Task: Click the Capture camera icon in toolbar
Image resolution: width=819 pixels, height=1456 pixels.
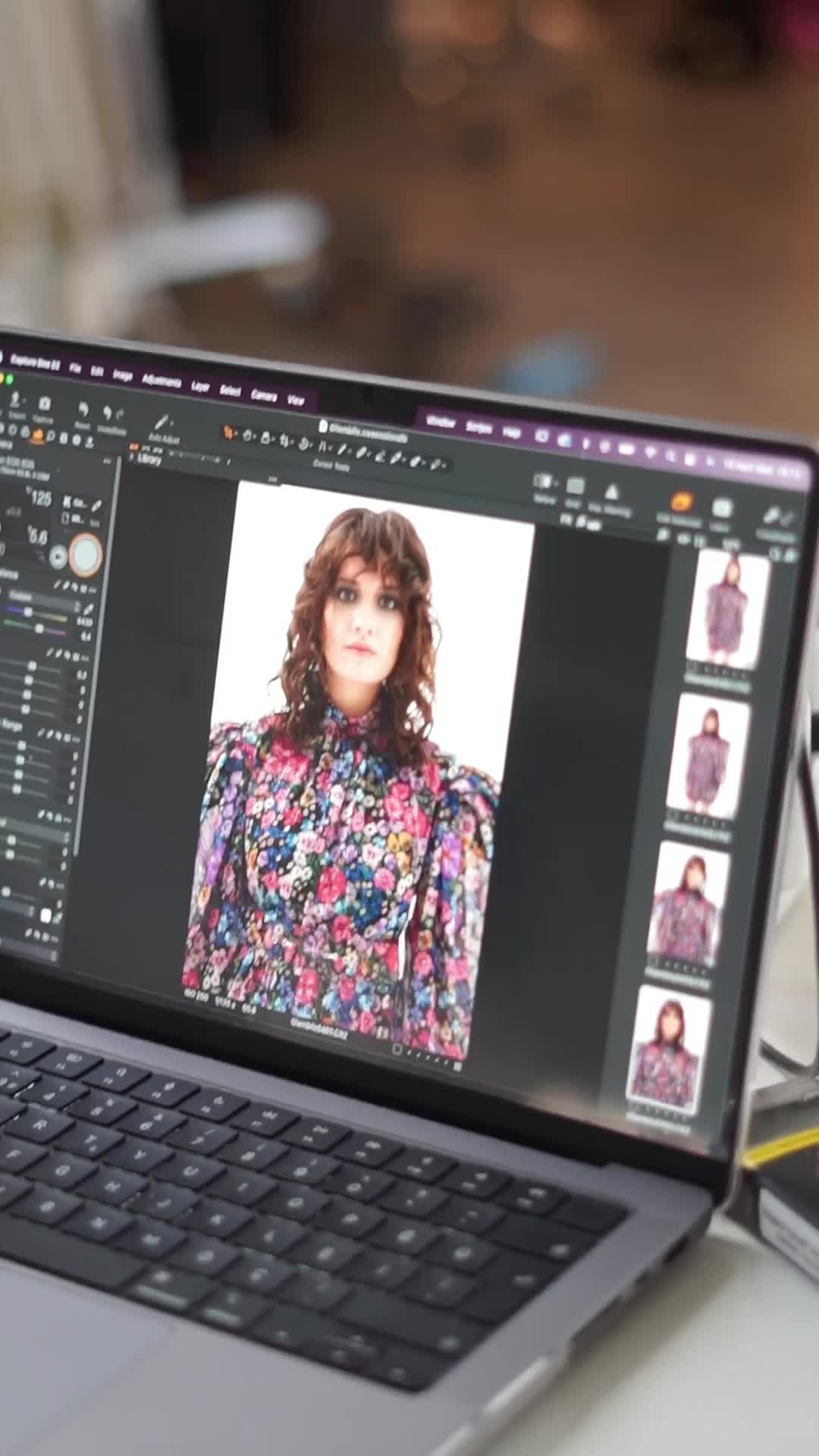Action: (x=44, y=403)
